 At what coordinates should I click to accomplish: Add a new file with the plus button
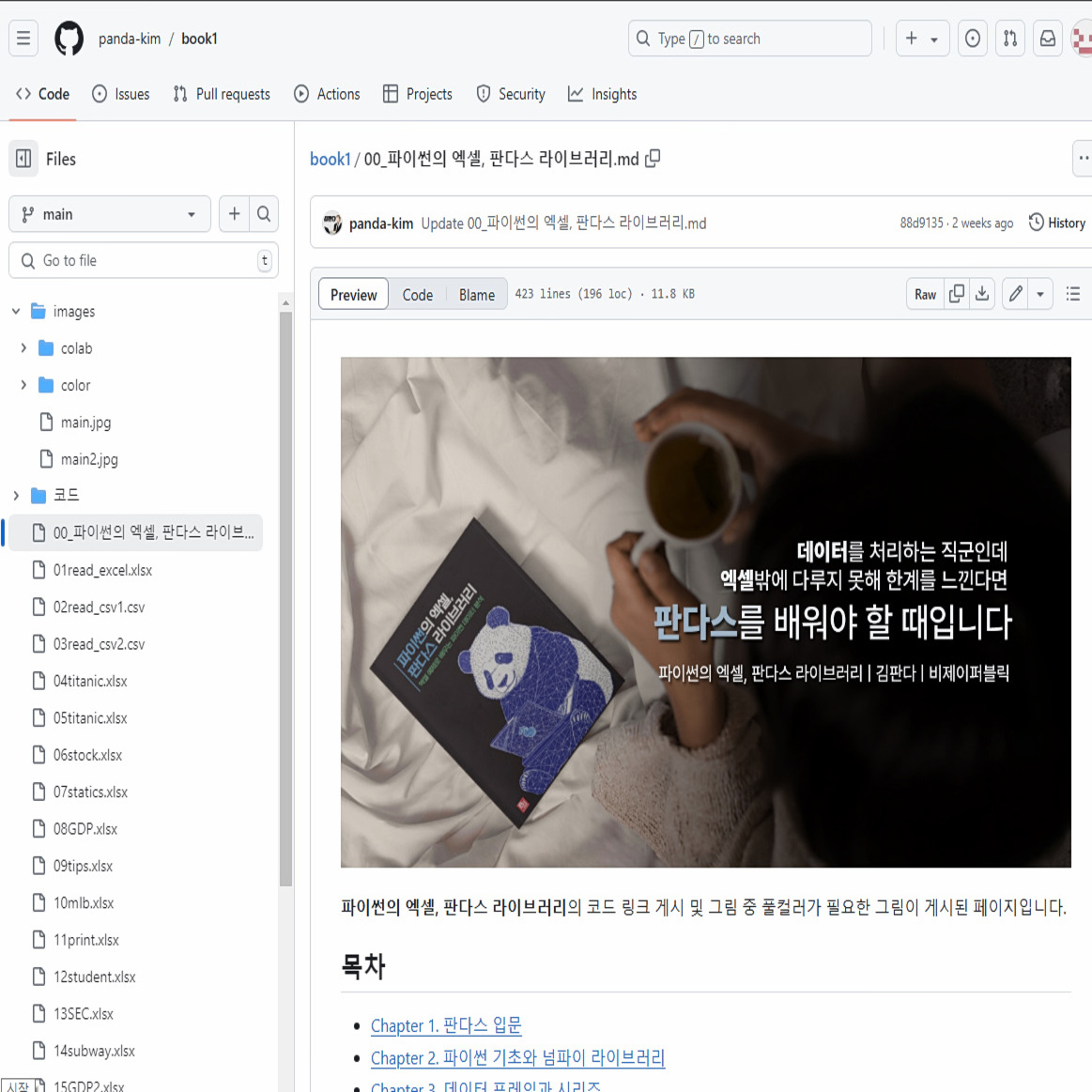tap(235, 214)
